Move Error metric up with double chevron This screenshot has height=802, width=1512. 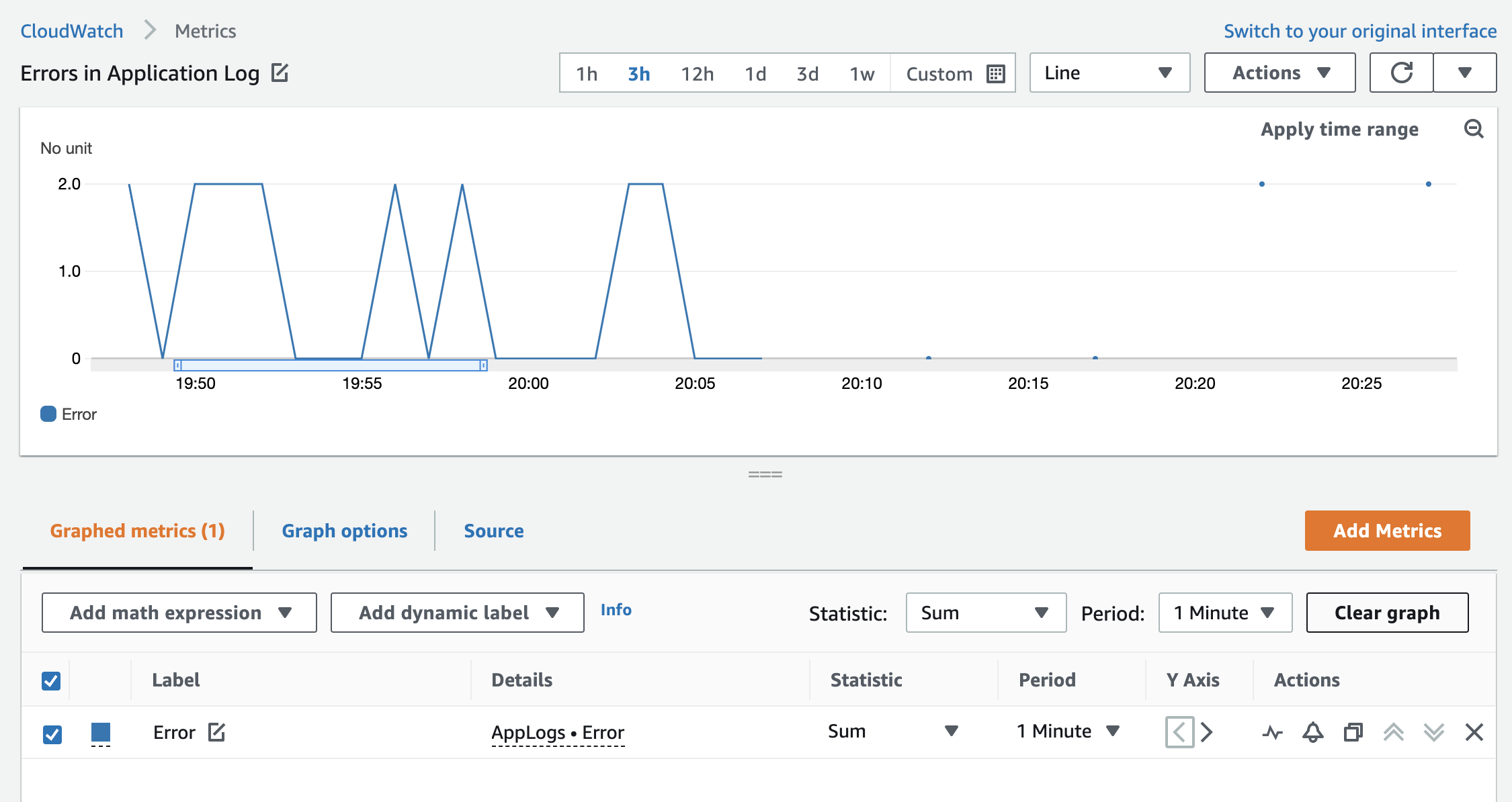pyautogui.click(x=1393, y=732)
